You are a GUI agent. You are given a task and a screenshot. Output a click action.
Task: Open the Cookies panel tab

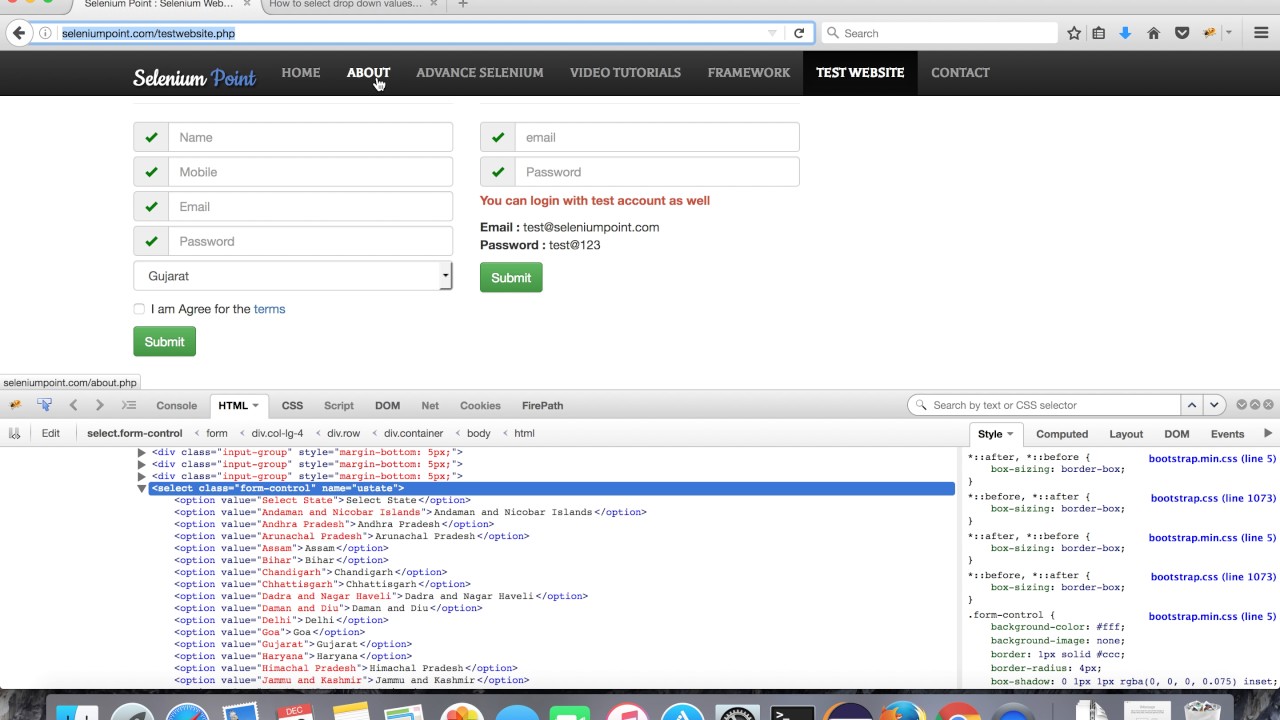(x=480, y=405)
